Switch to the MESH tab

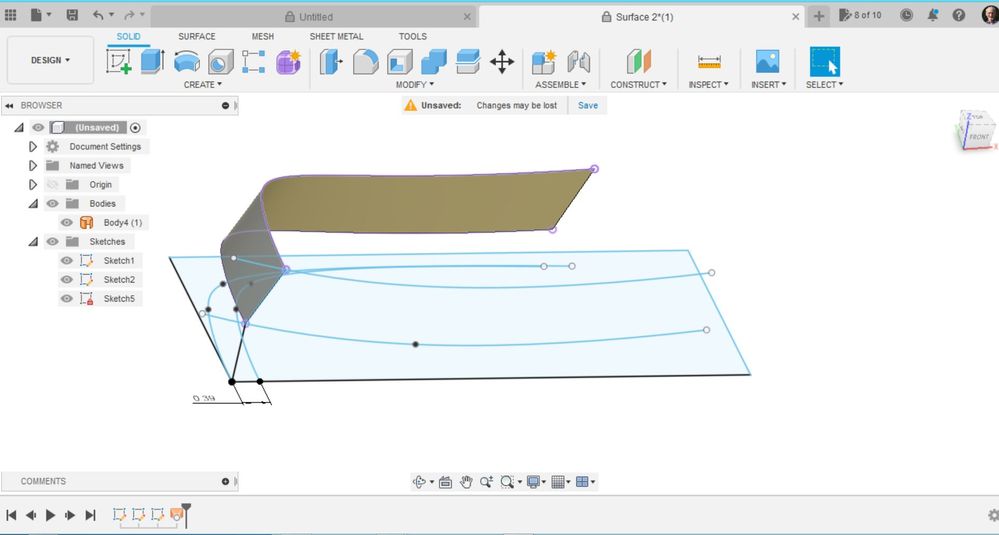coord(262,36)
